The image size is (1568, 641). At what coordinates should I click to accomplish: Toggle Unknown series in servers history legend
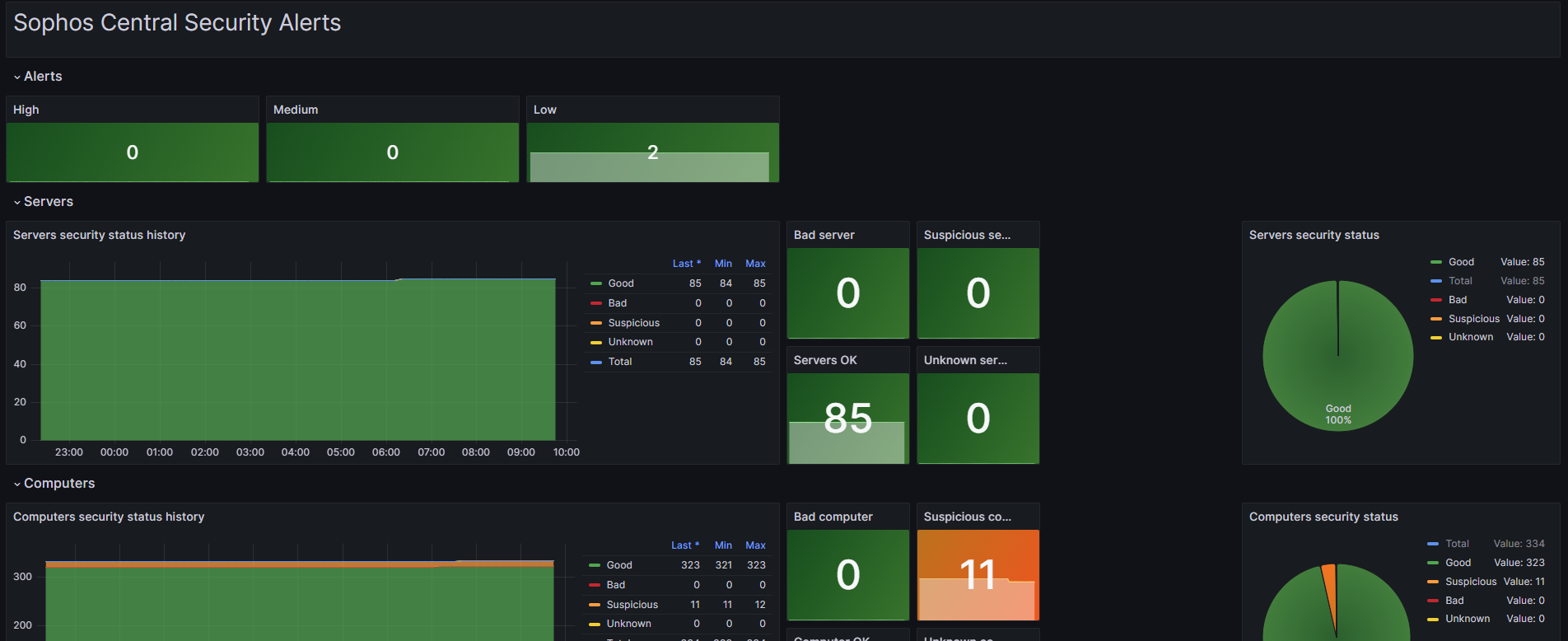631,342
